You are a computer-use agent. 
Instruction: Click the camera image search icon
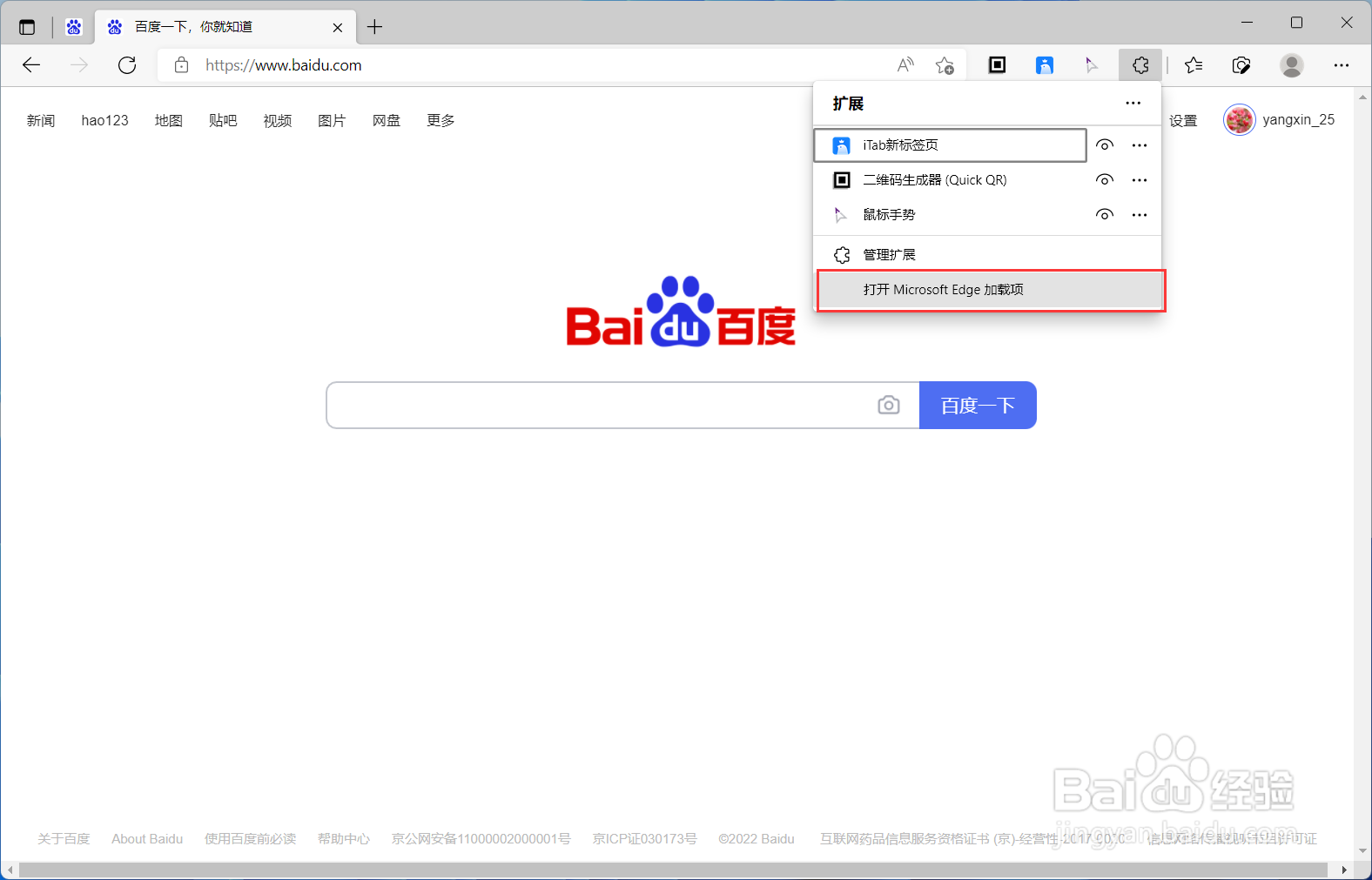click(889, 406)
